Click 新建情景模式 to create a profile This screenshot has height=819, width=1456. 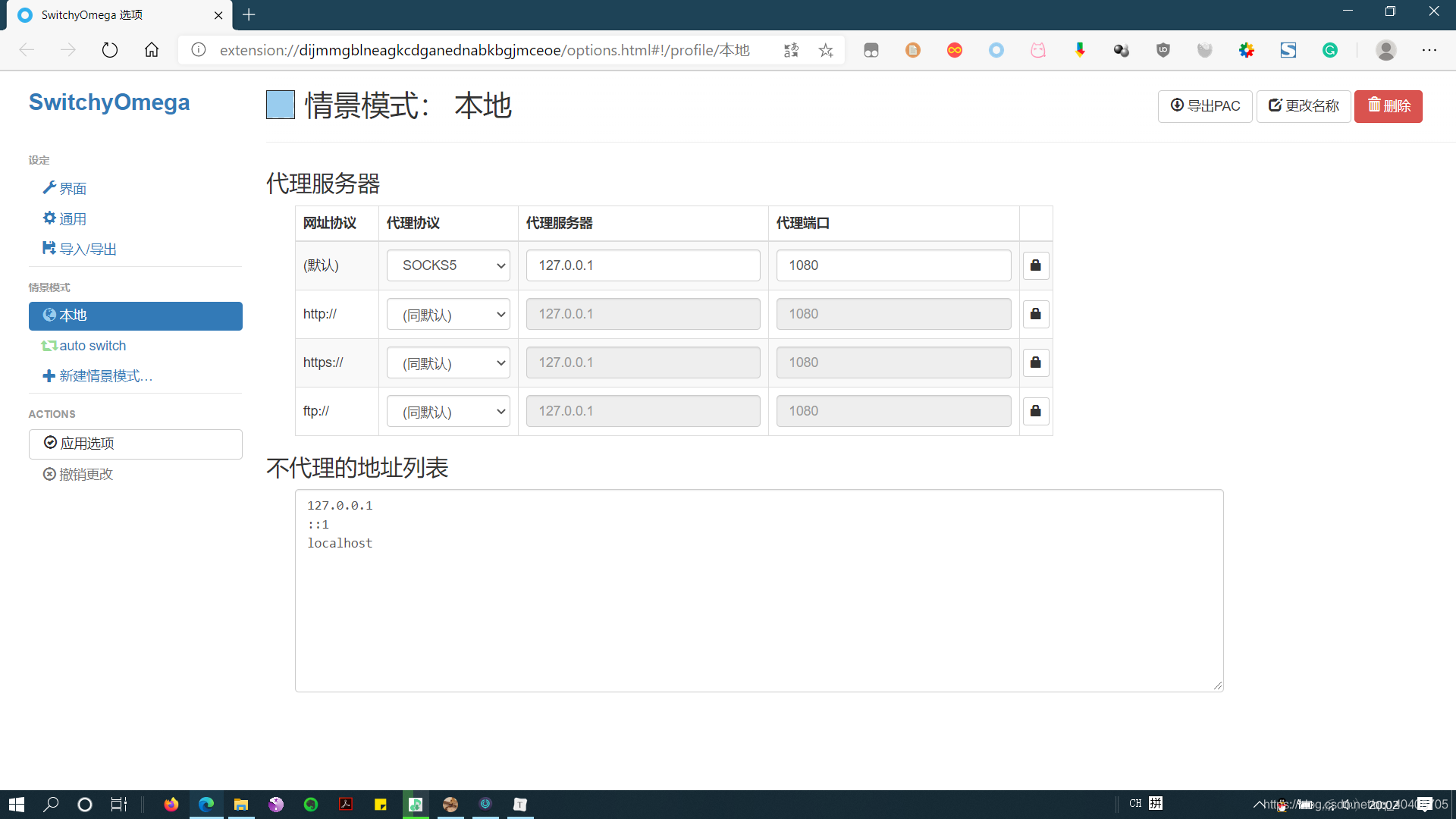[x=98, y=376]
